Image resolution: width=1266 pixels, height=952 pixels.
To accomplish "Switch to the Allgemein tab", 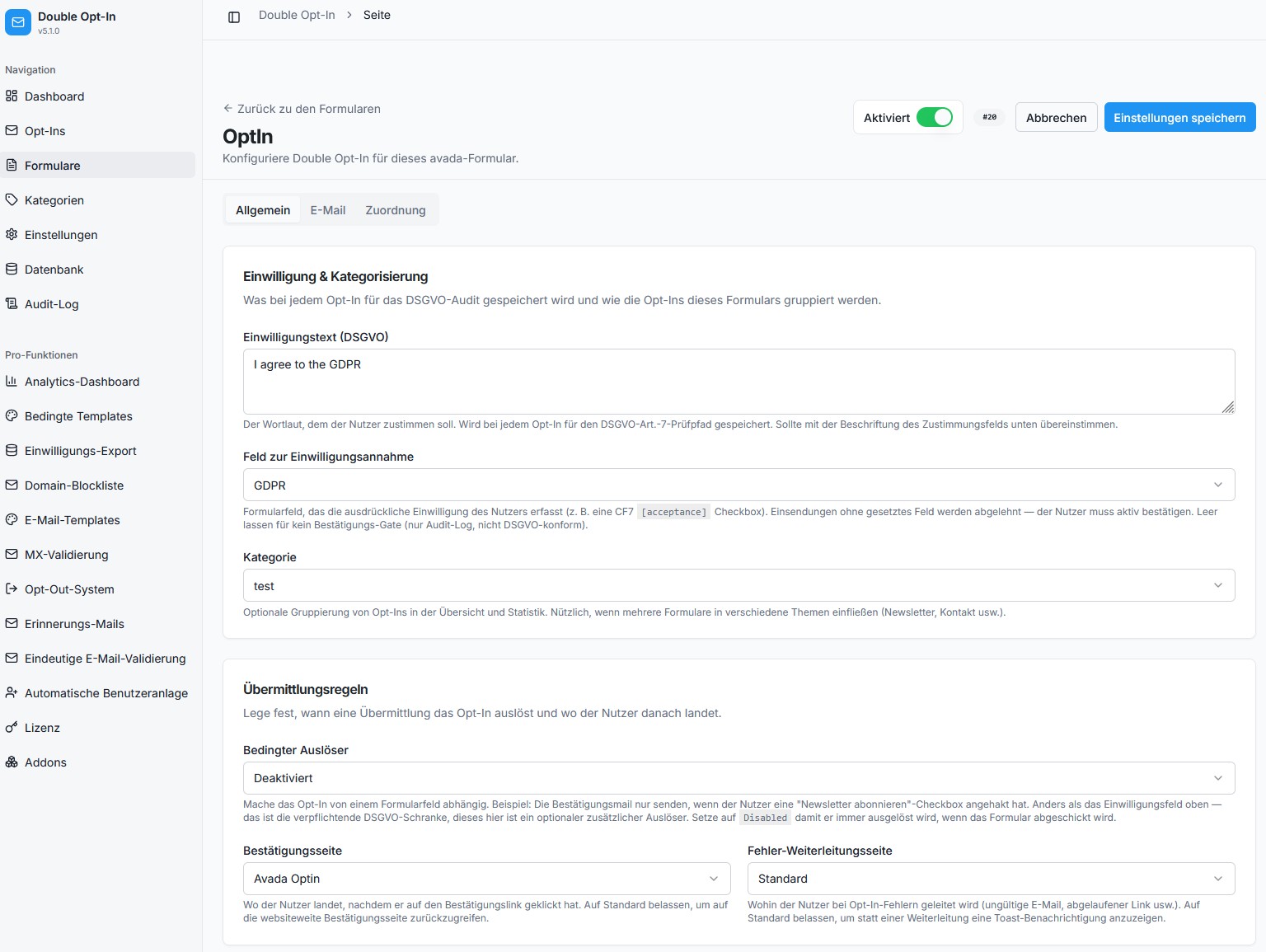I will (x=263, y=210).
